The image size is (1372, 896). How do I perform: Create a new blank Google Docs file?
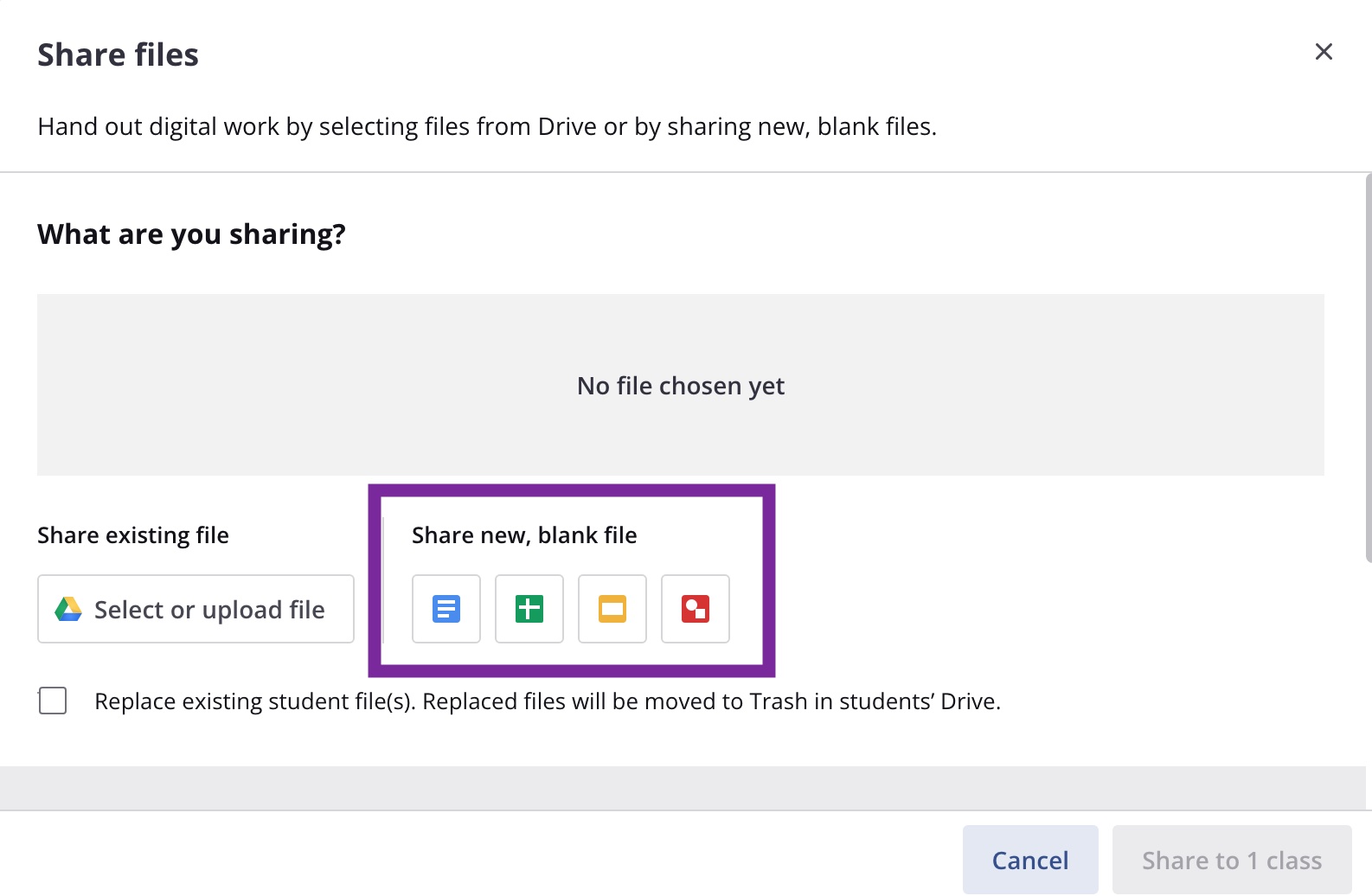[446, 609]
